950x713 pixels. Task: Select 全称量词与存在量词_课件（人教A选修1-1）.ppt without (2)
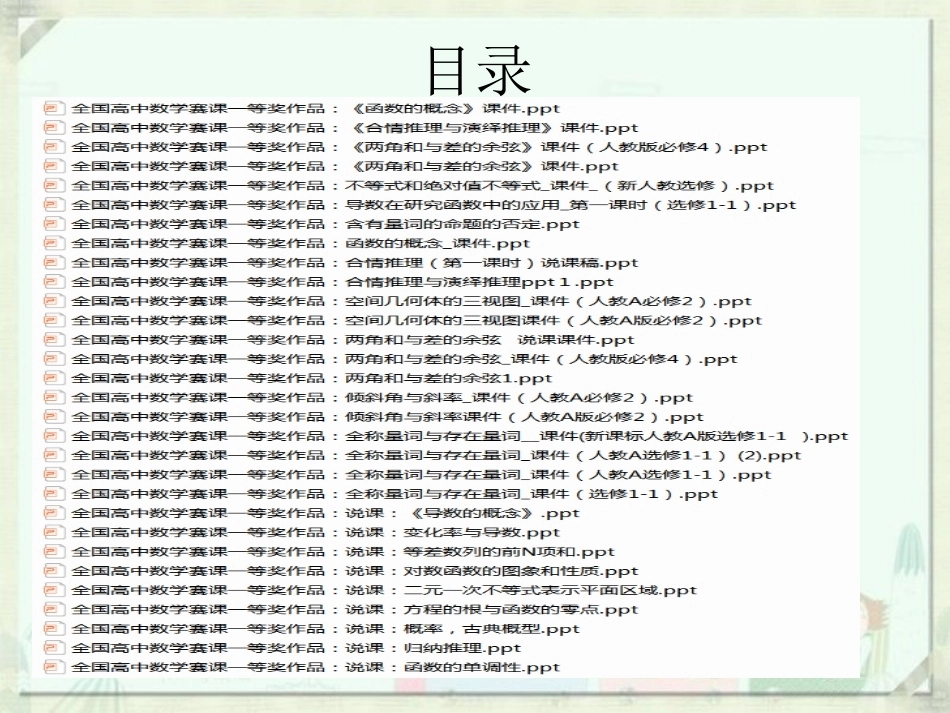tap(422, 475)
